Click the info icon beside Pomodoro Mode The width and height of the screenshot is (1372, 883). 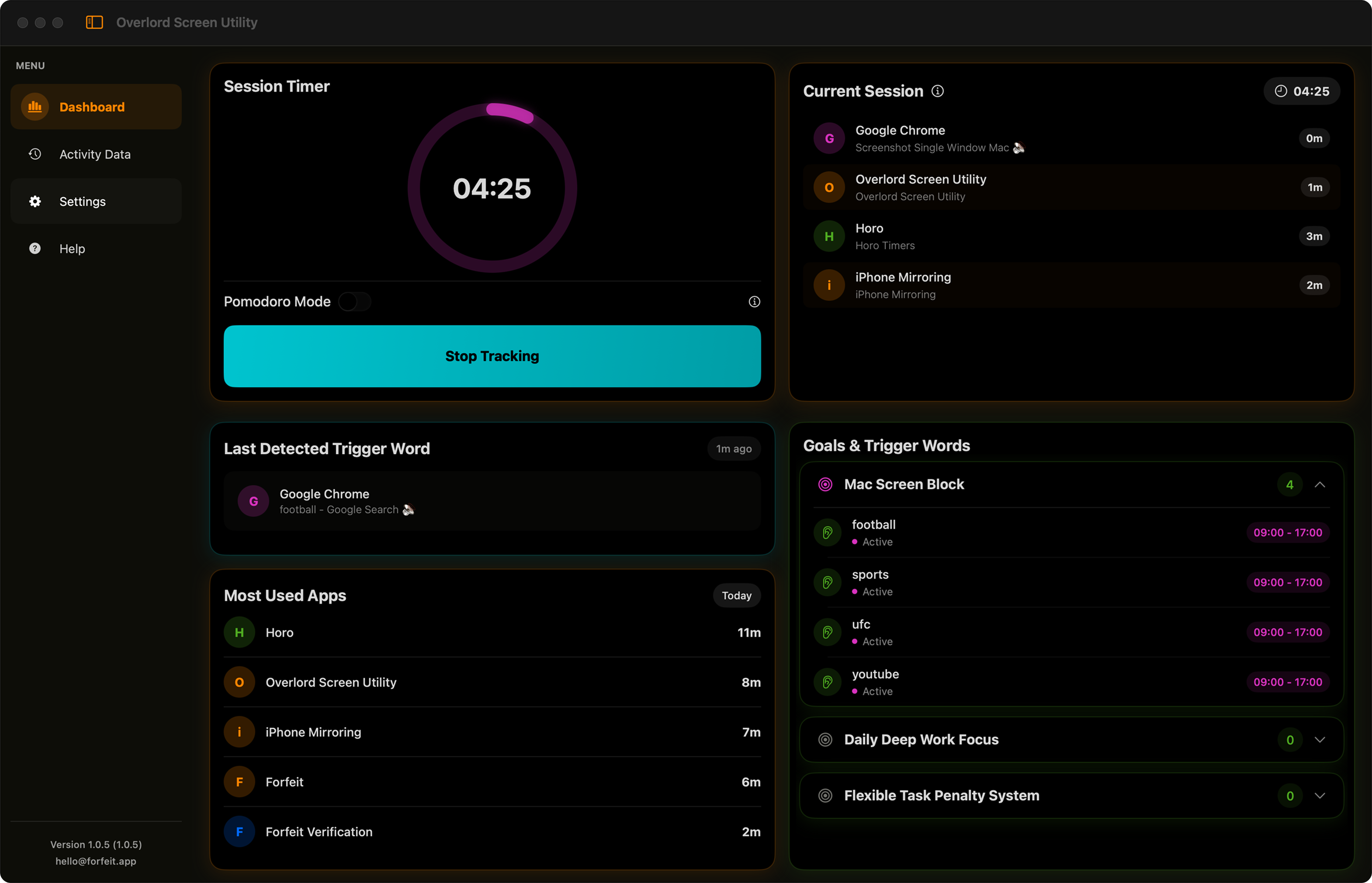(x=754, y=301)
